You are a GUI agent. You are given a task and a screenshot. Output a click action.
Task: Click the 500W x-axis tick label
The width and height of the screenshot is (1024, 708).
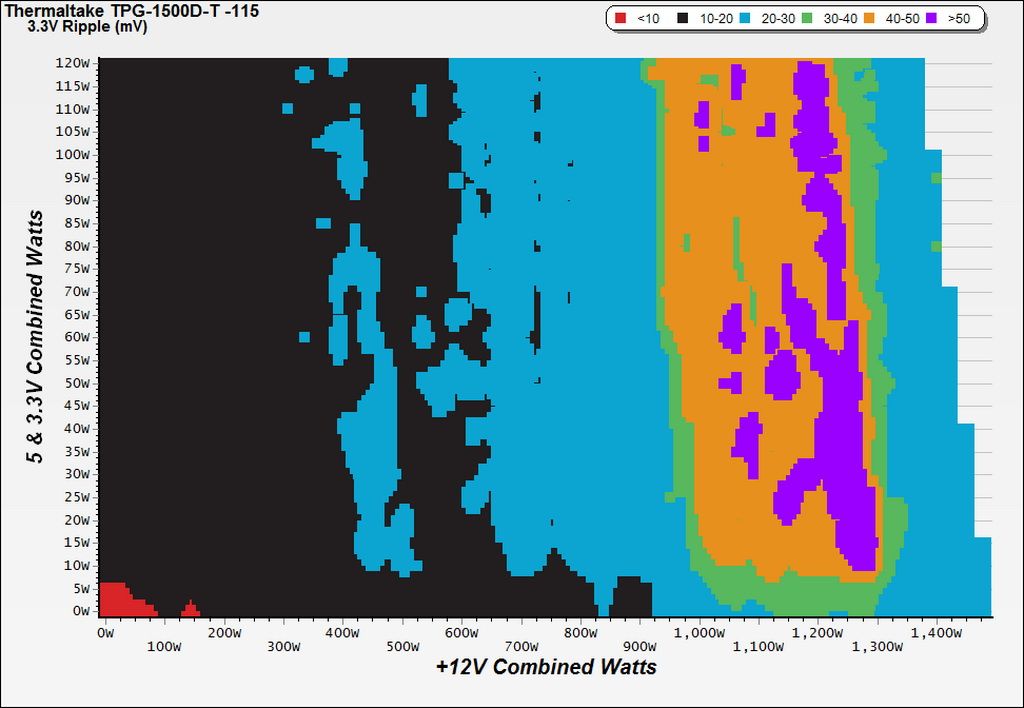point(402,647)
